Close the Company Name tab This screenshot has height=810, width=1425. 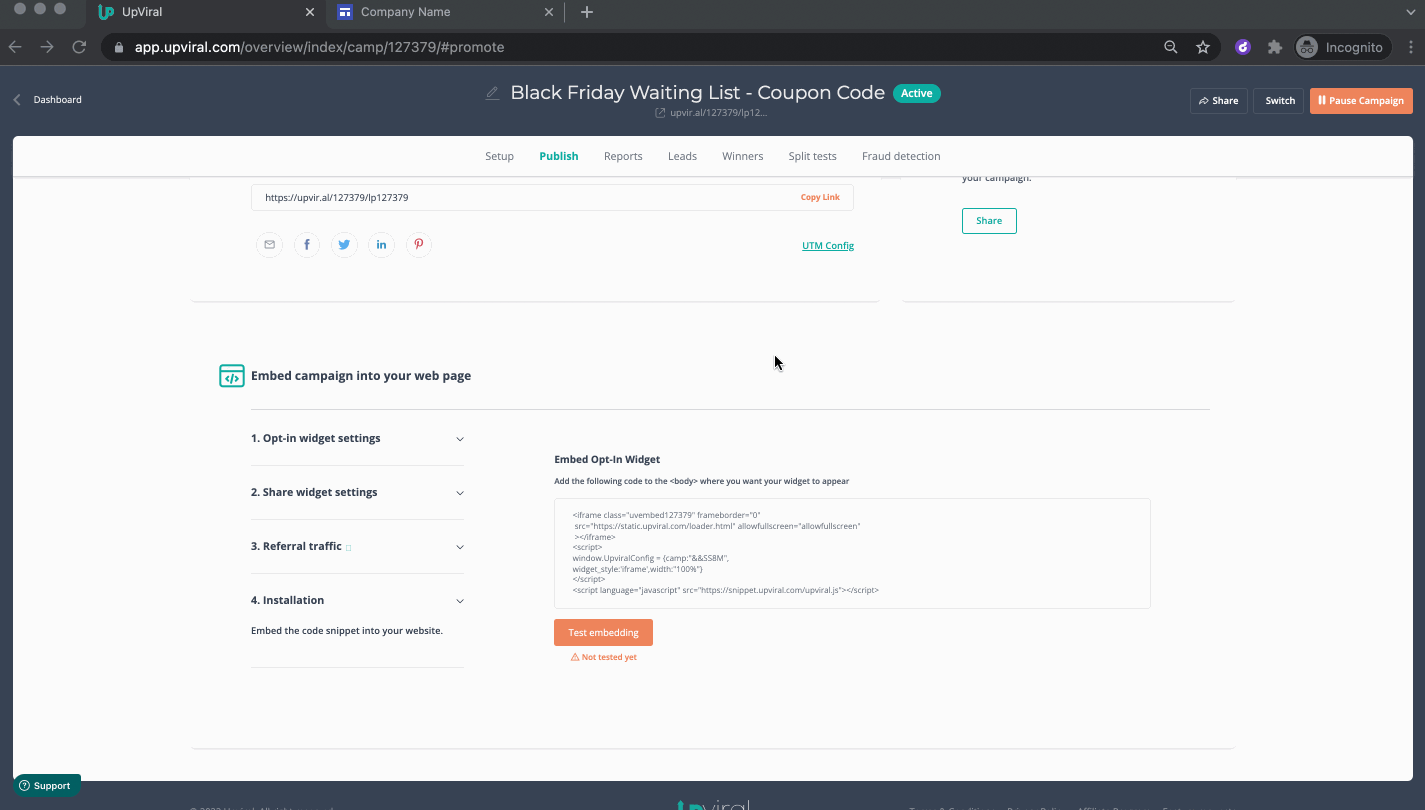549,12
